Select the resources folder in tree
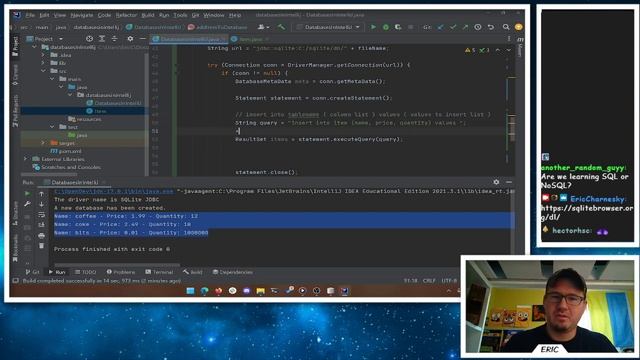The height and width of the screenshot is (360, 640). [x=85, y=119]
